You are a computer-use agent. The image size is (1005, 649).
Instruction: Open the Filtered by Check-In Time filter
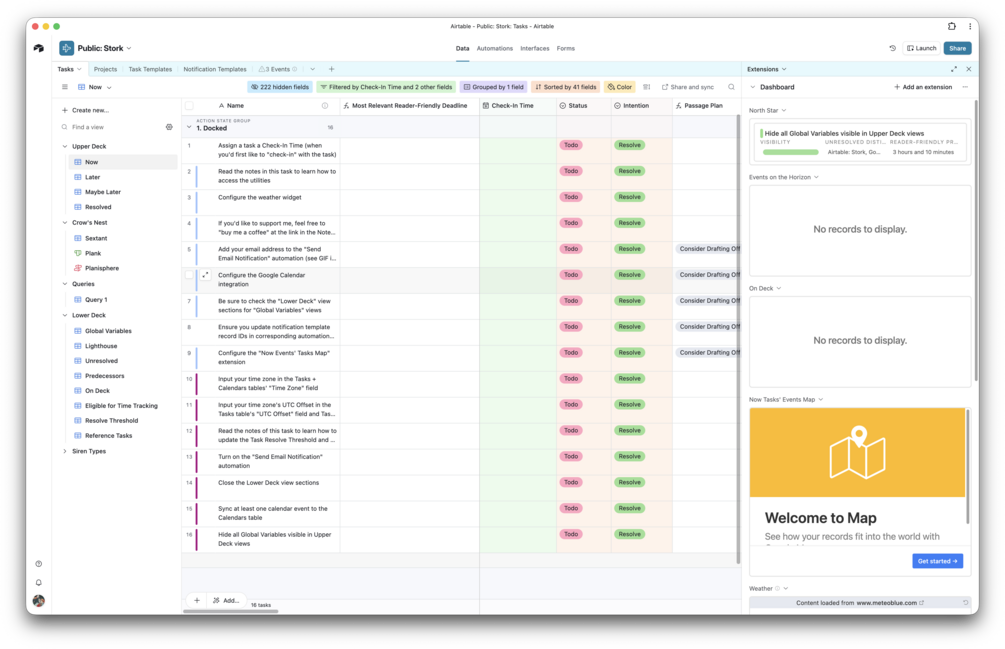pos(386,87)
